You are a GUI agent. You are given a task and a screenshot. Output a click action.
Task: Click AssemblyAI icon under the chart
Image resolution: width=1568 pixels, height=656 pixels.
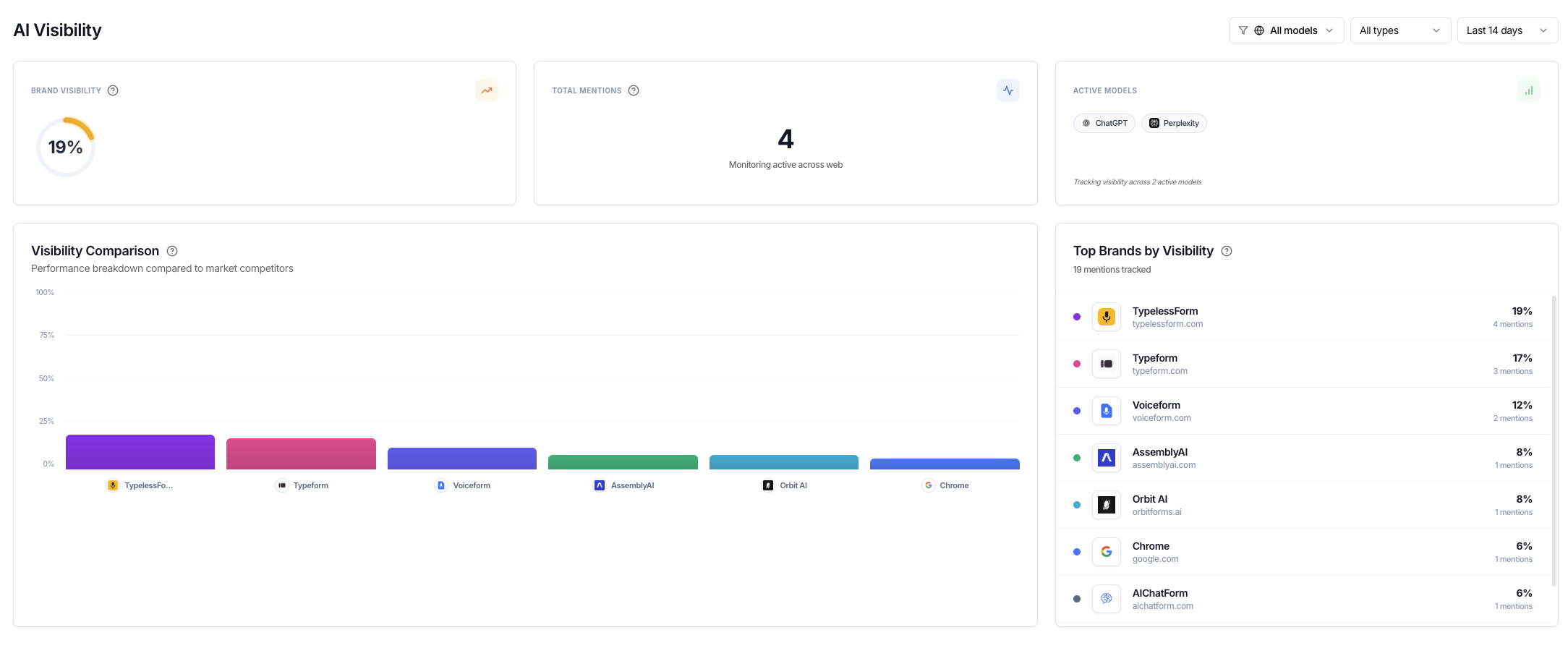pos(600,485)
